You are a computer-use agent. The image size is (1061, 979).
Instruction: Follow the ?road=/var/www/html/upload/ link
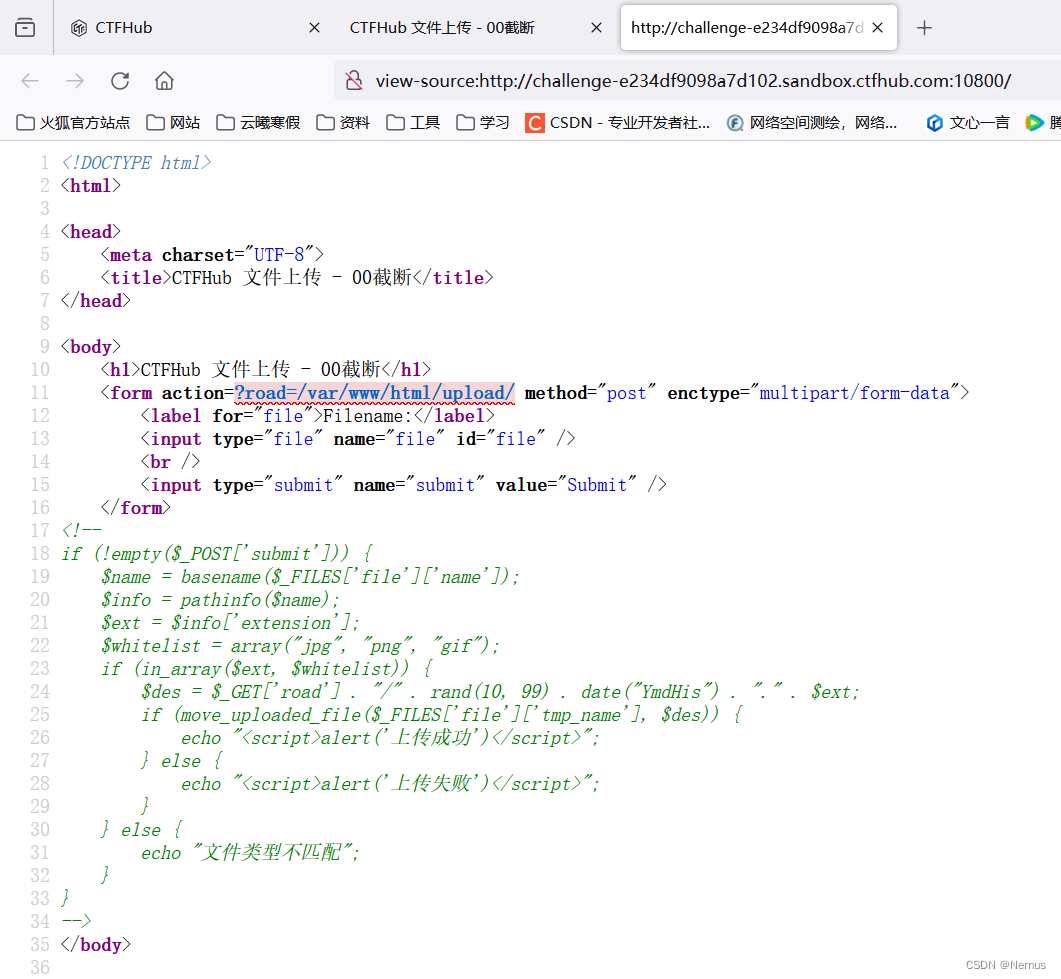point(374,393)
